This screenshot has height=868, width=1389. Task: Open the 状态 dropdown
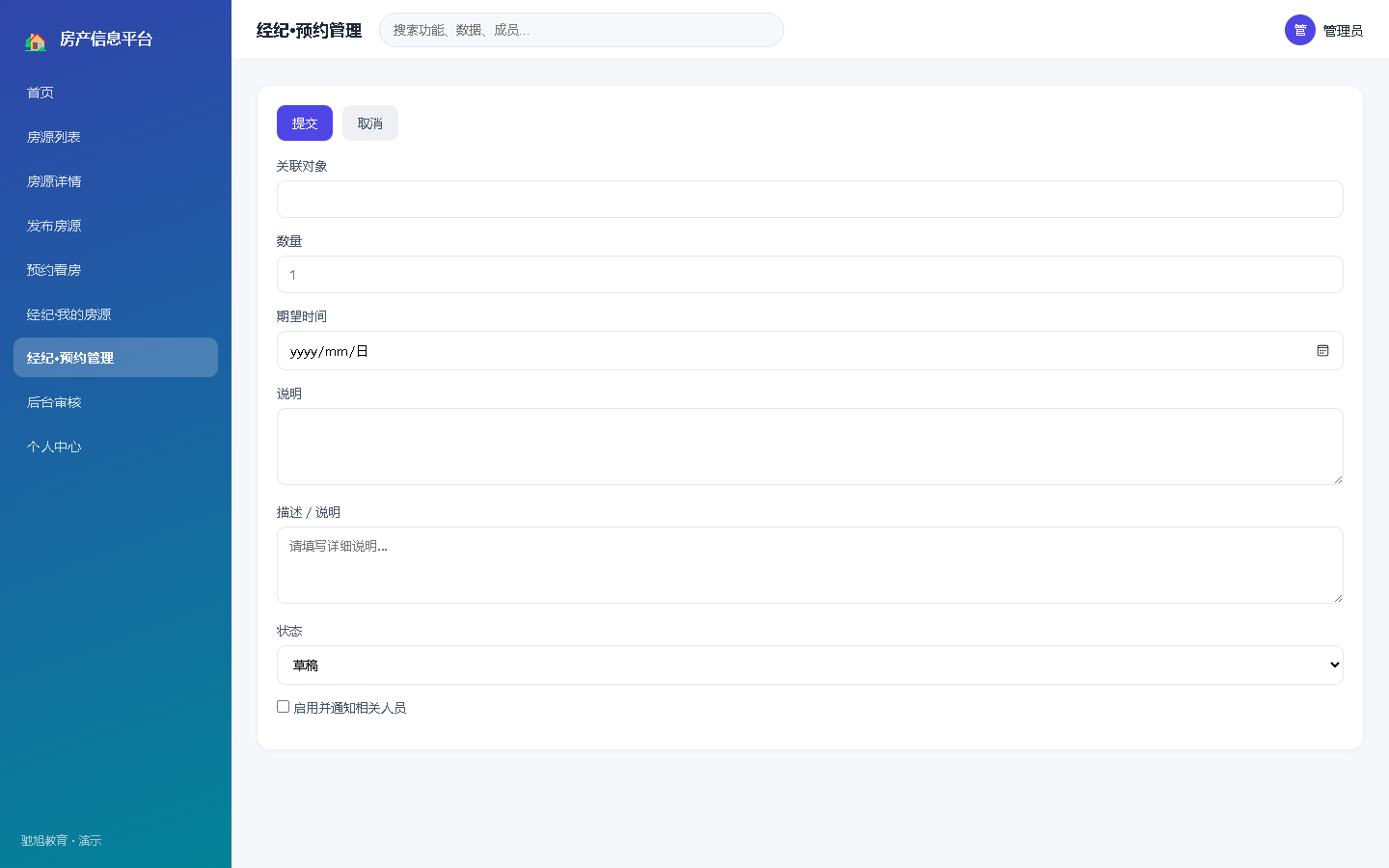click(809, 665)
